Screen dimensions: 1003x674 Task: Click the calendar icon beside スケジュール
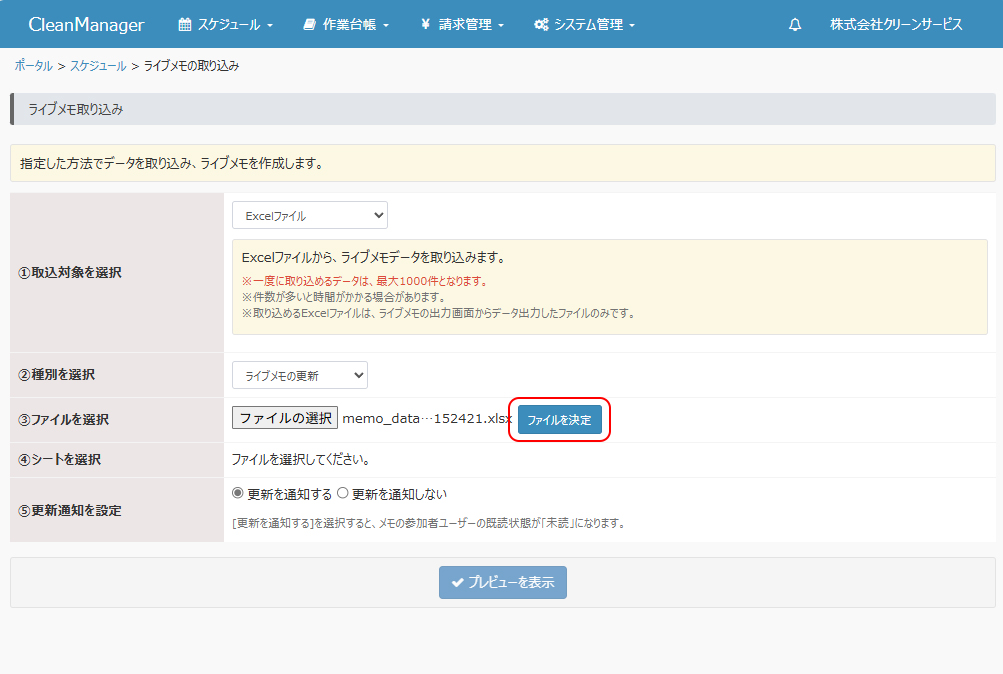[x=184, y=24]
